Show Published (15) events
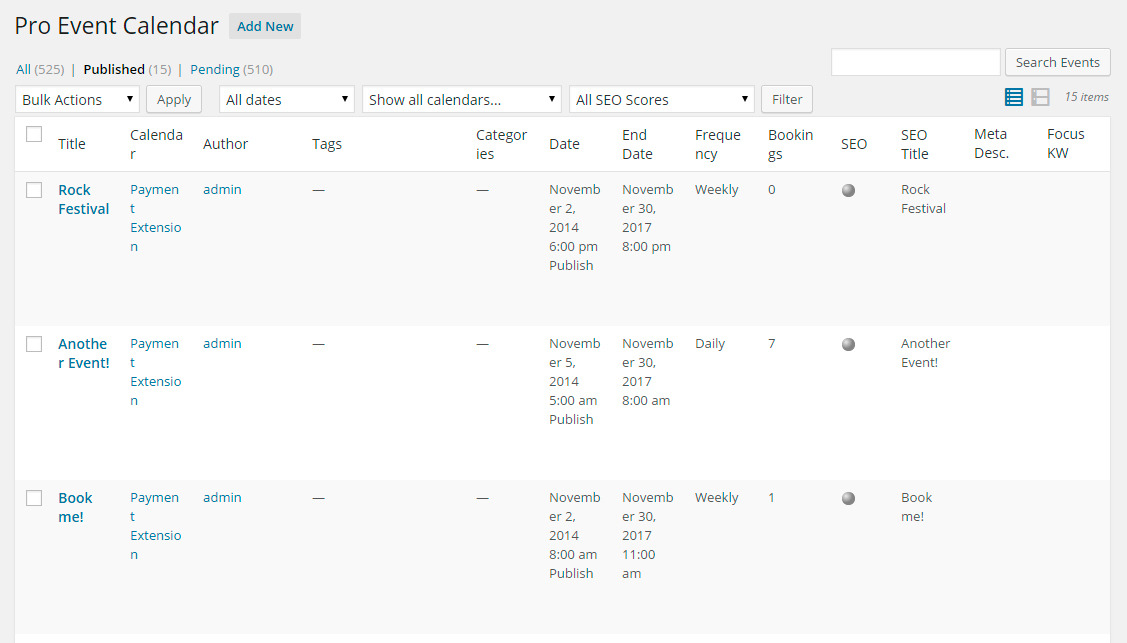 click(x=127, y=70)
